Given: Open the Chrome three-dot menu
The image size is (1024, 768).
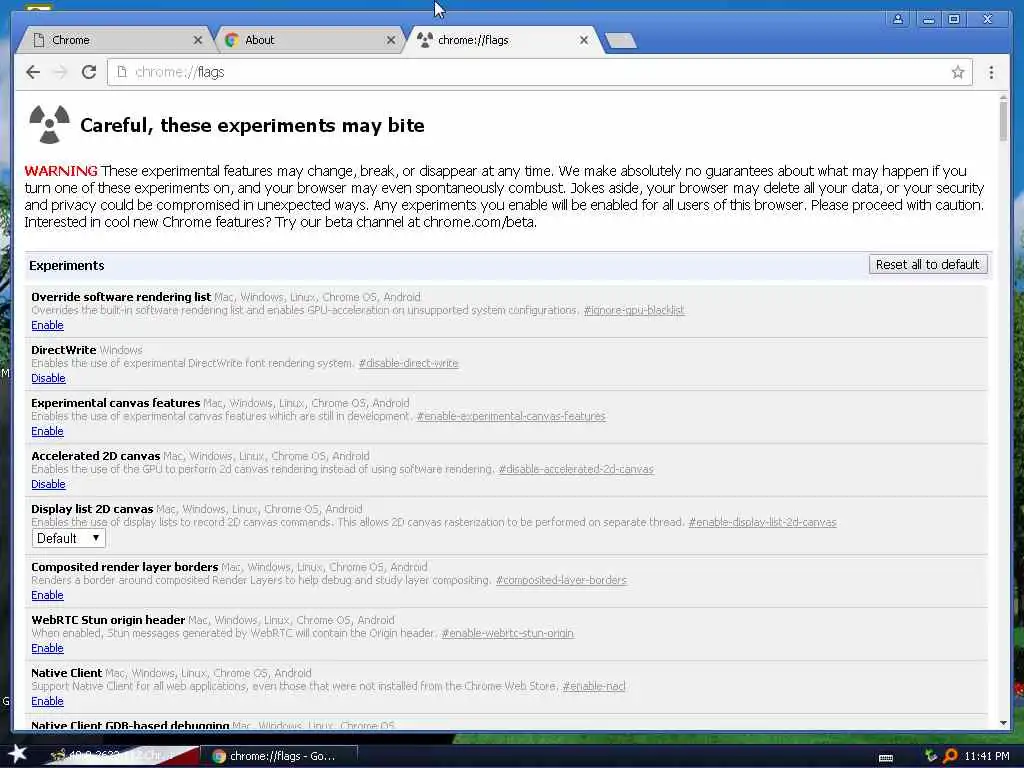Looking at the screenshot, I should coord(991,72).
